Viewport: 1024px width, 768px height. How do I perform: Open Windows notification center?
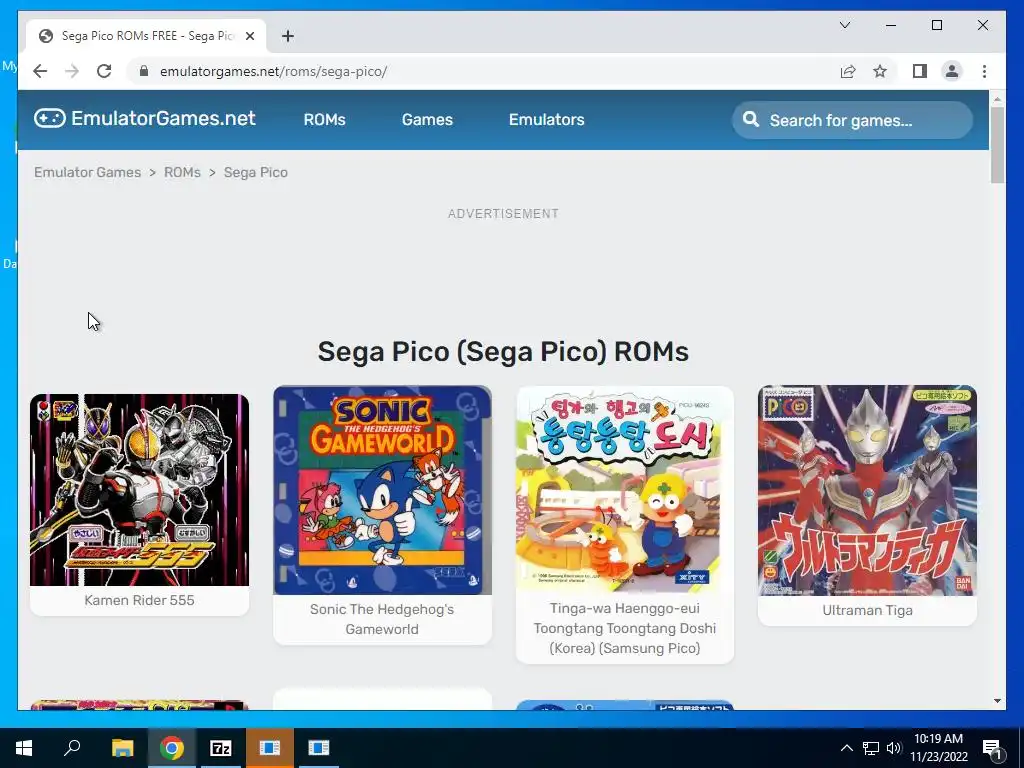pos(992,748)
